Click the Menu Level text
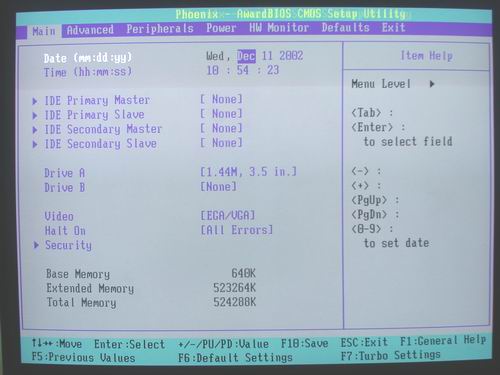 [381, 84]
